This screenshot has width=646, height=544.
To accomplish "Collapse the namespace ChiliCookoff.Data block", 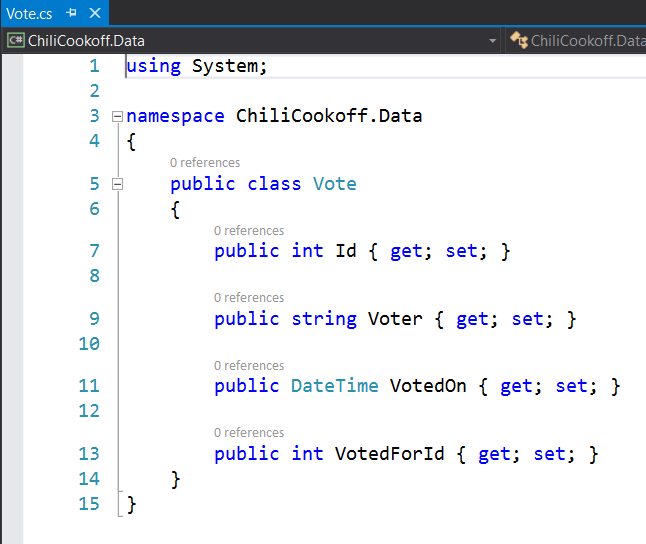I will [x=118, y=116].
